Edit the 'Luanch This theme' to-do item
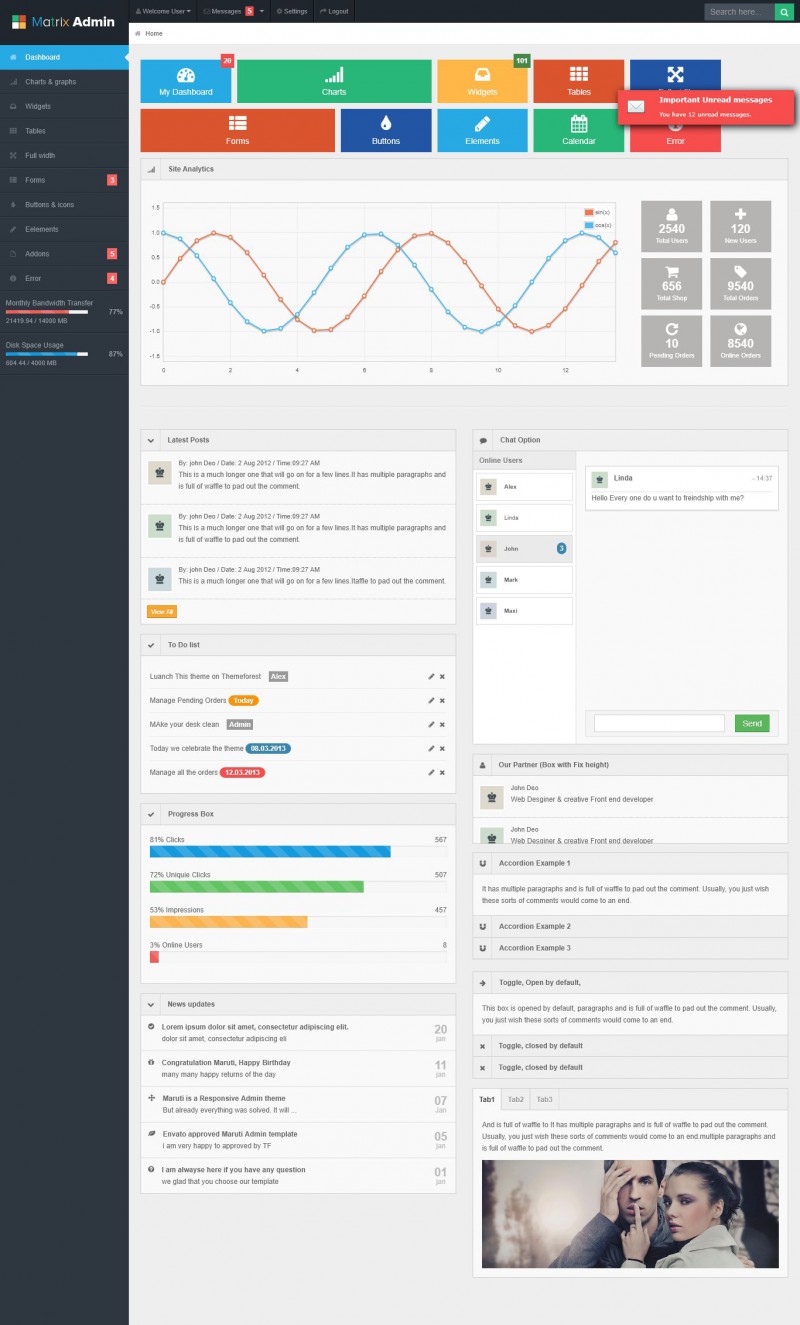This screenshot has height=1325, width=800. click(431, 677)
